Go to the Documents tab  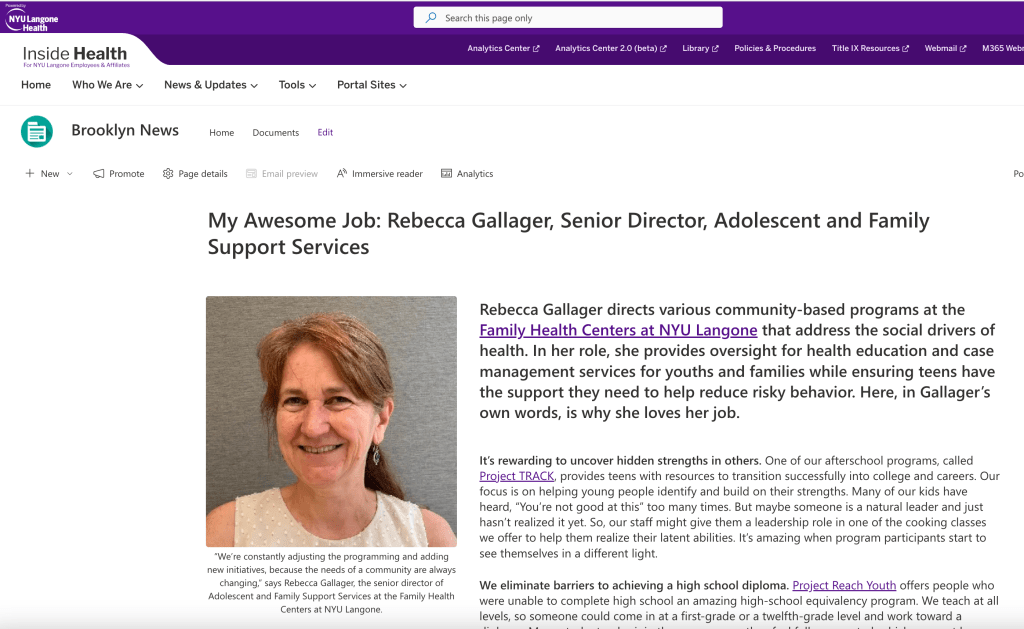click(x=276, y=133)
